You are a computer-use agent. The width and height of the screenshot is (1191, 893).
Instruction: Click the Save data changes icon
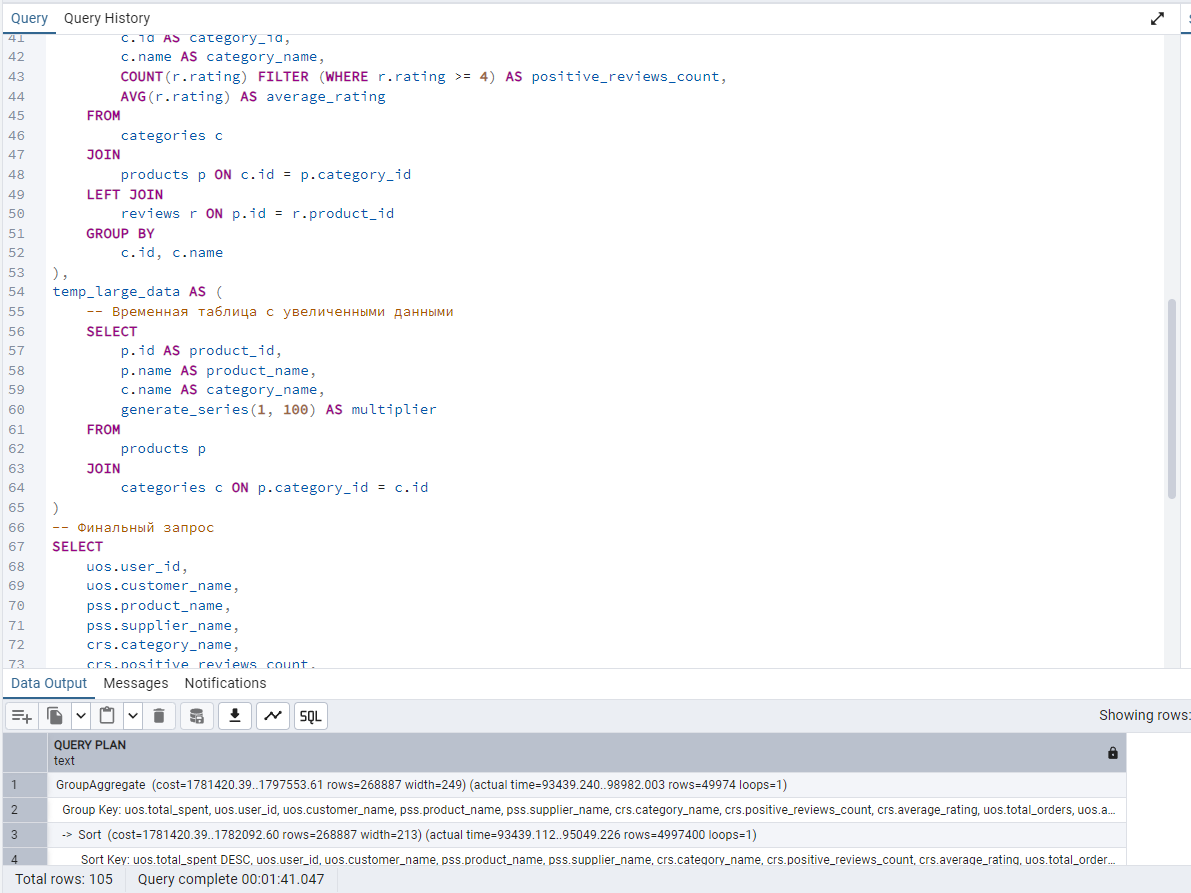click(197, 716)
